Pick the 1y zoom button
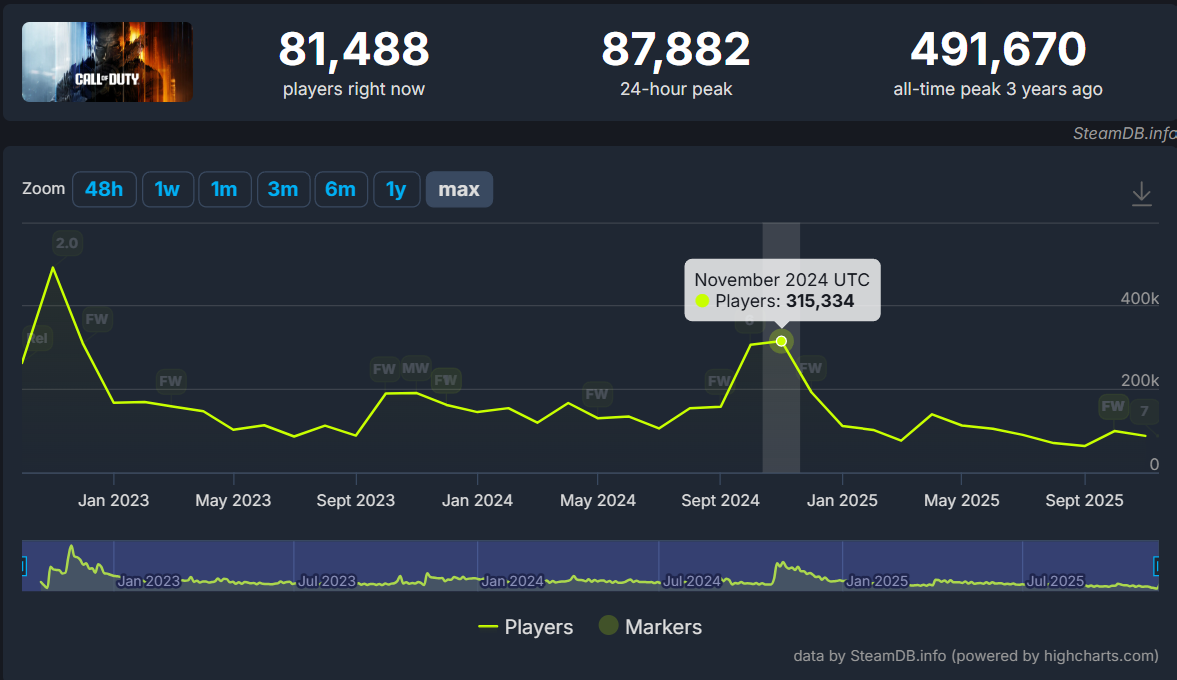This screenshot has width=1177, height=680. click(396, 189)
